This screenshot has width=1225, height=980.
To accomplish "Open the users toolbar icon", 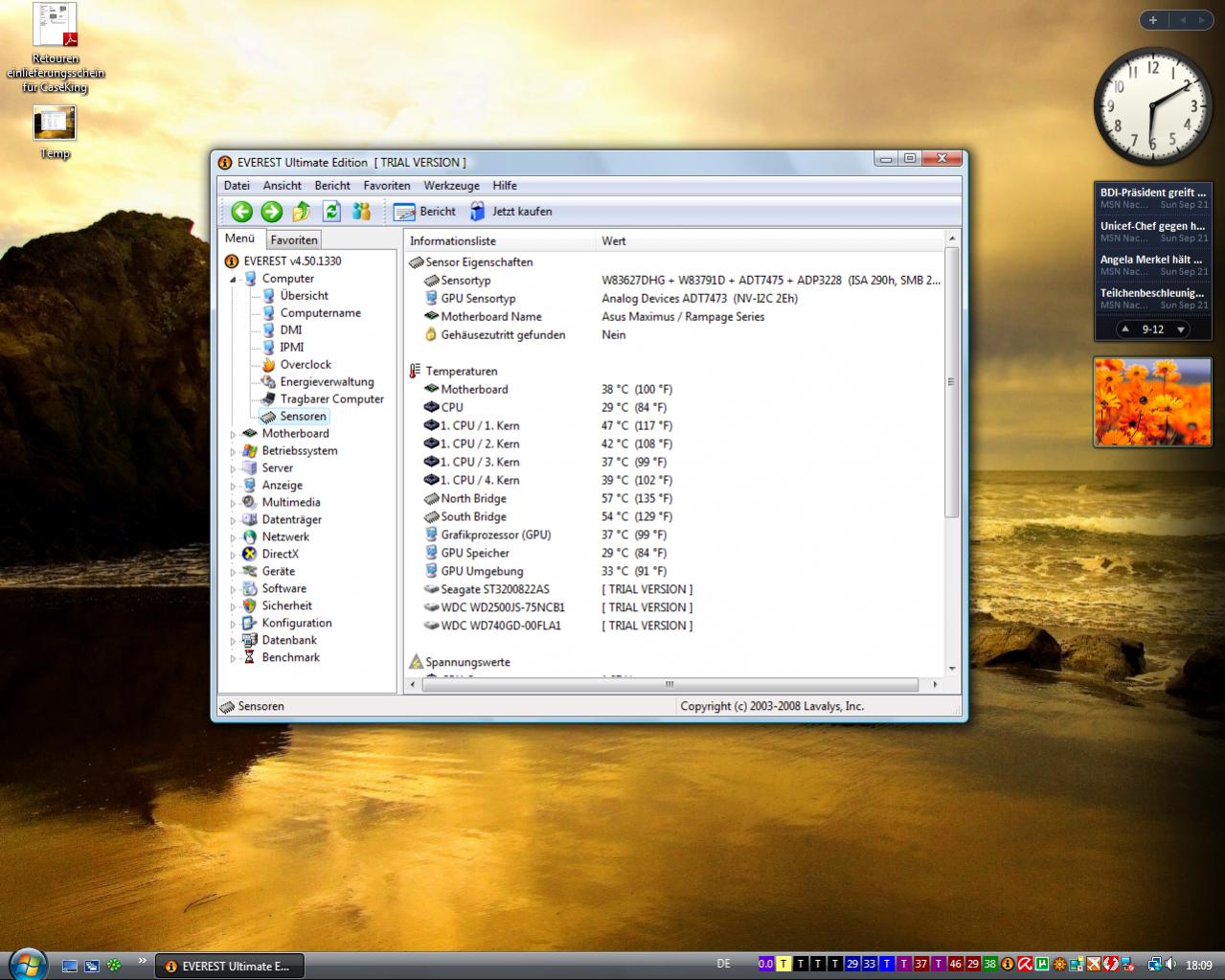I will [361, 212].
